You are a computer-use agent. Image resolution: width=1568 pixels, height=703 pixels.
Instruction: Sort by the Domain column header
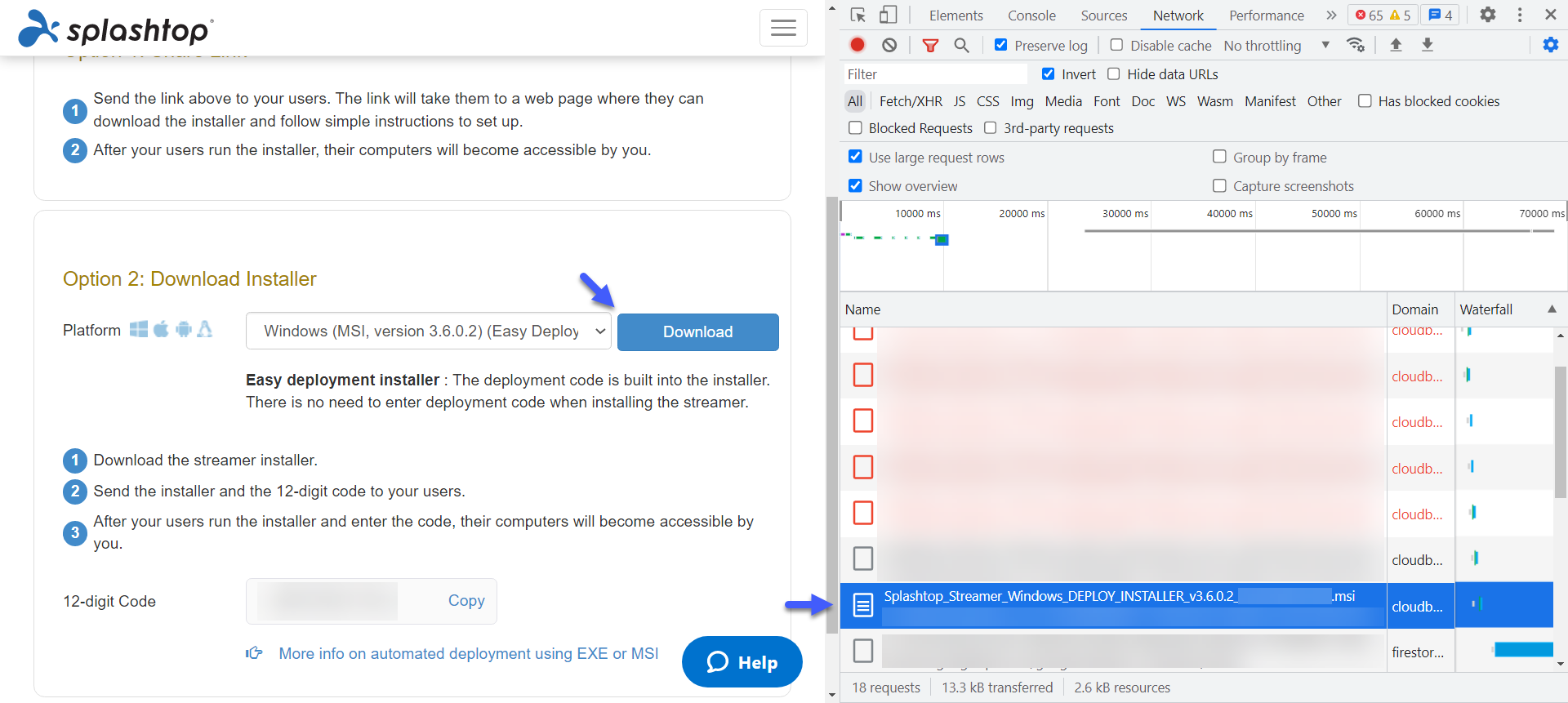click(1420, 309)
